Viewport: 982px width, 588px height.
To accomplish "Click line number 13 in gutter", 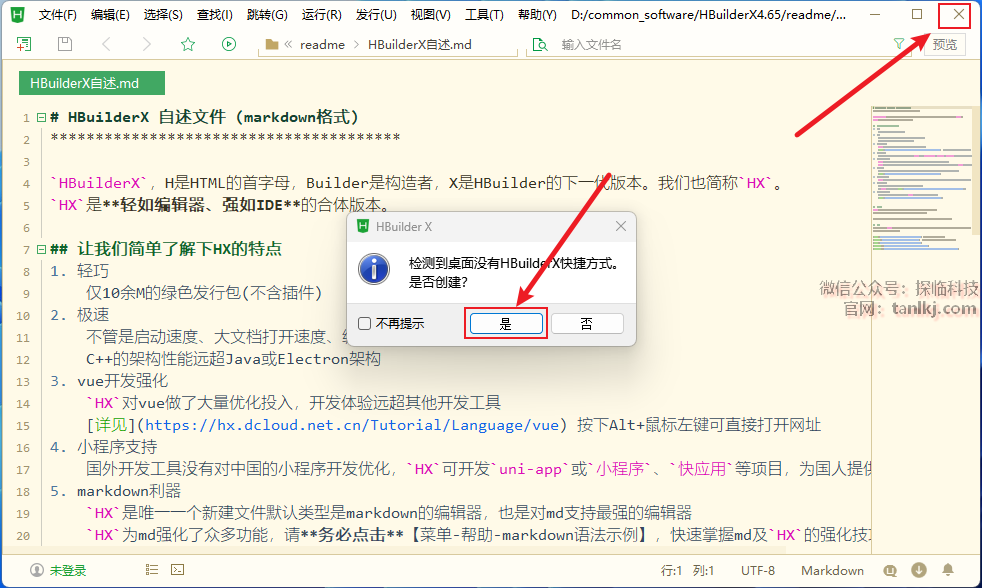I will pos(23,381).
